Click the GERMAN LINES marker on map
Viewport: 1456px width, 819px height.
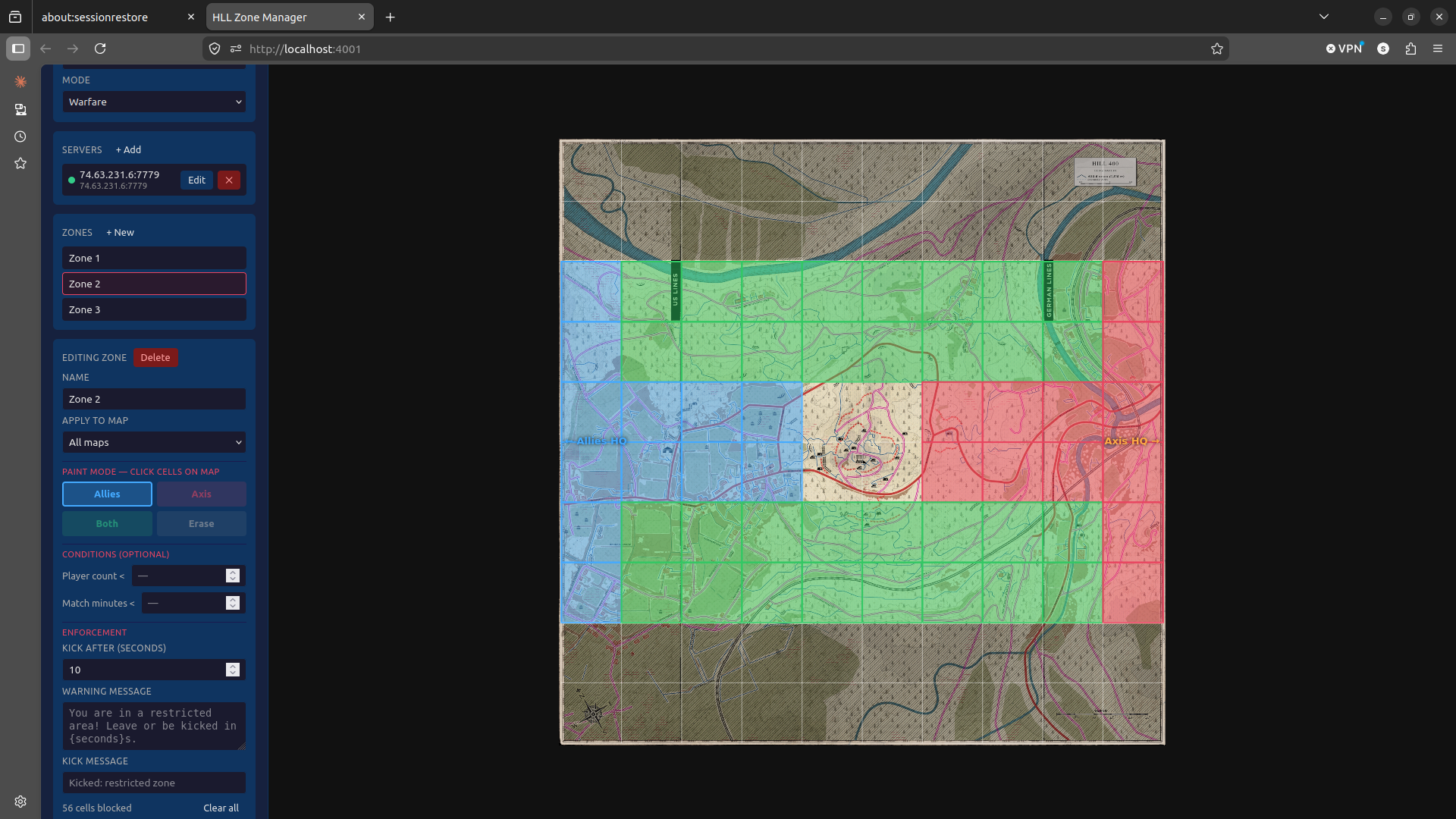pyautogui.click(x=1049, y=290)
